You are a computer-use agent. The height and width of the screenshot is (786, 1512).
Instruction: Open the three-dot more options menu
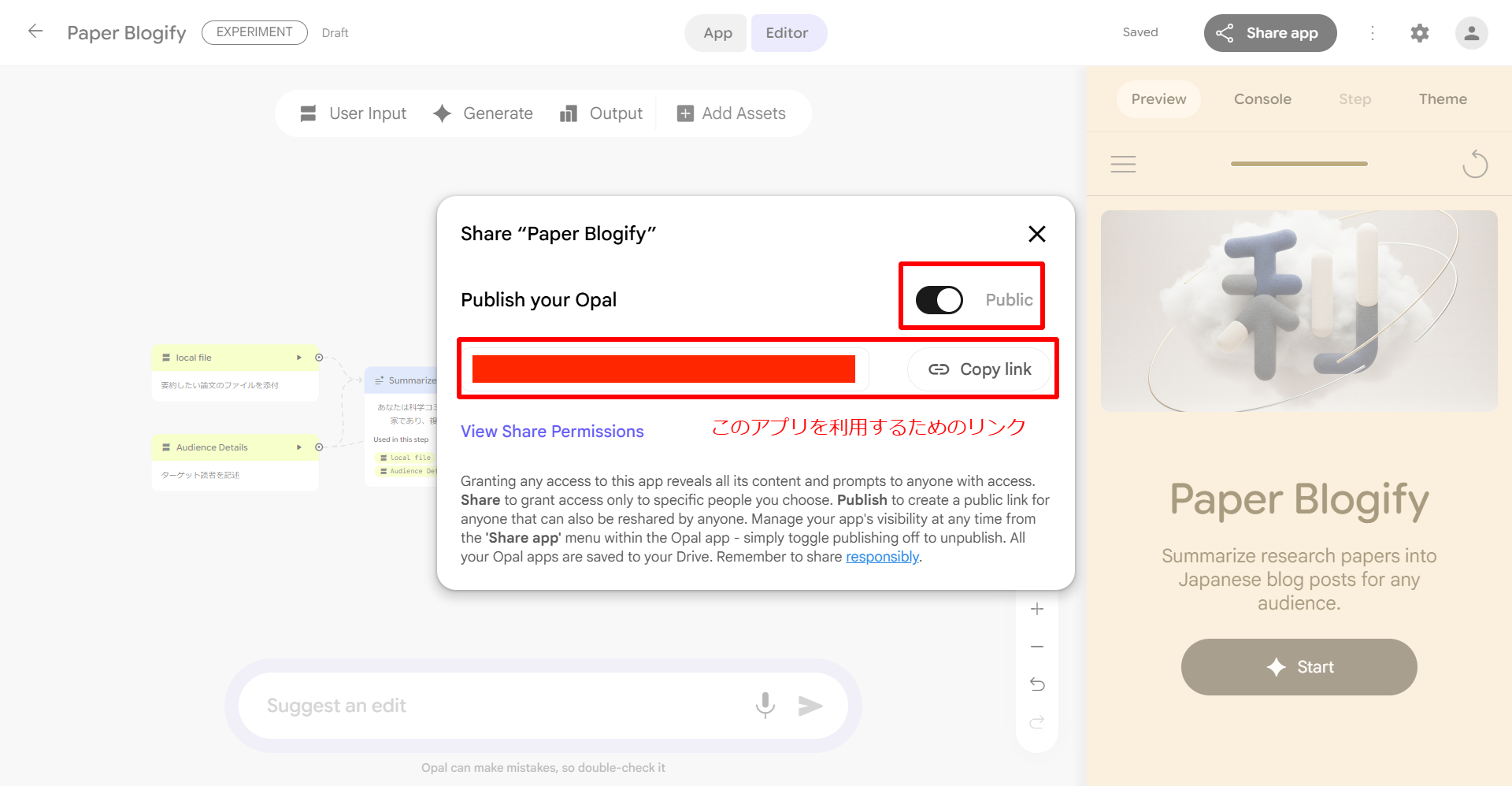click(x=1373, y=33)
